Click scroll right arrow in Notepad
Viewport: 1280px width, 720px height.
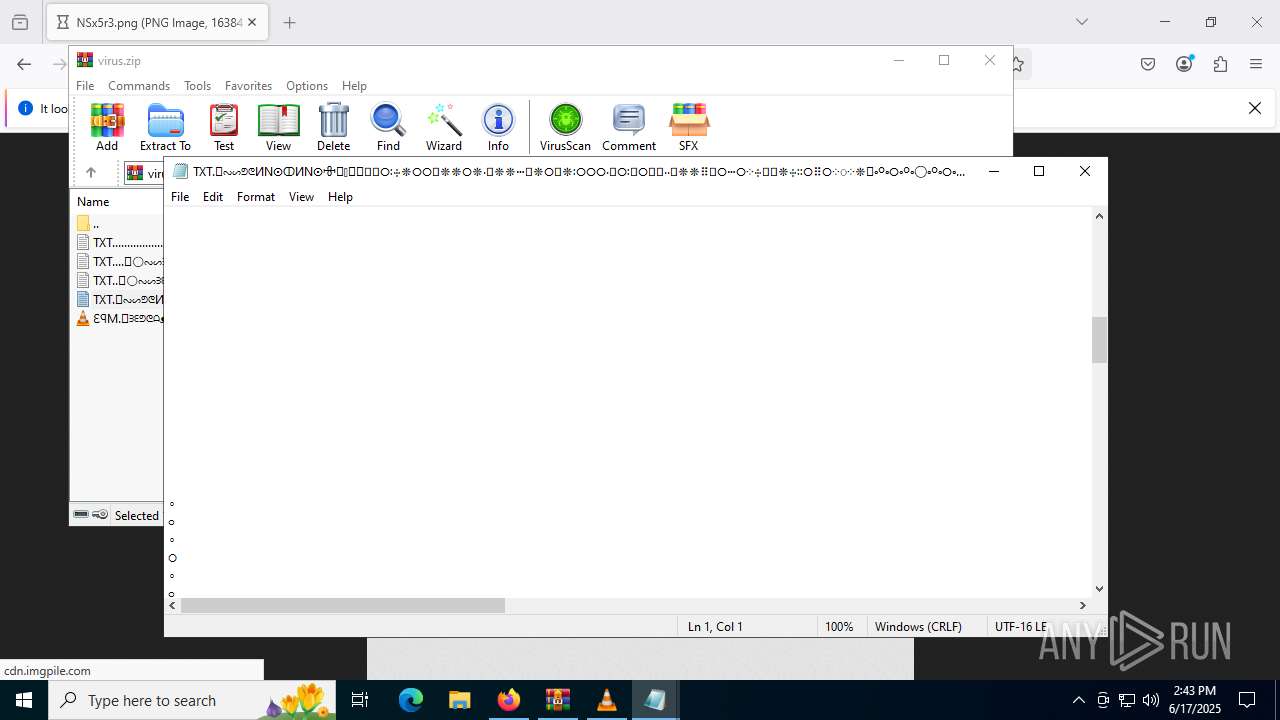pos(1082,605)
